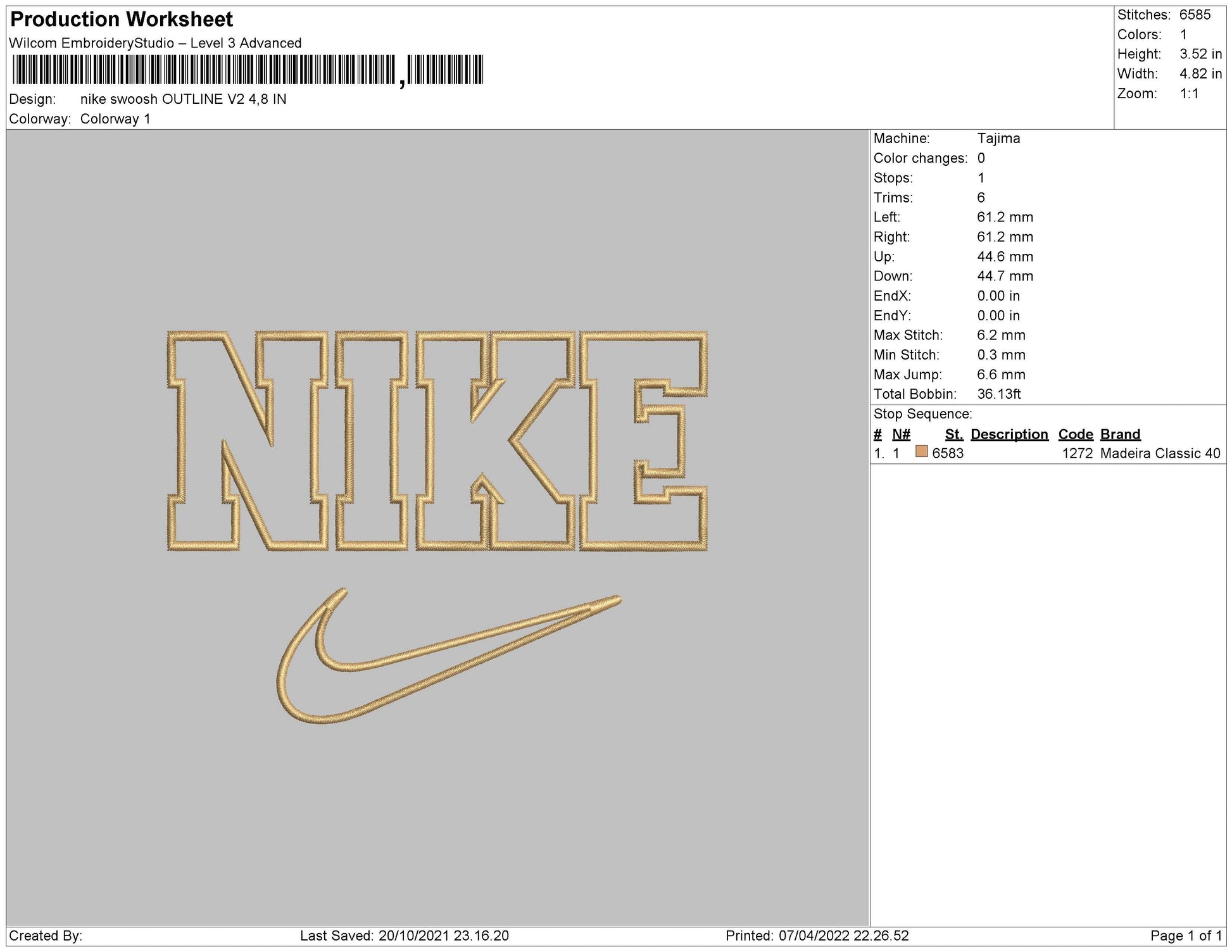Click the thread color swatch in Stop Sequence
The image size is (1232, 952).
tap(921, 452)
